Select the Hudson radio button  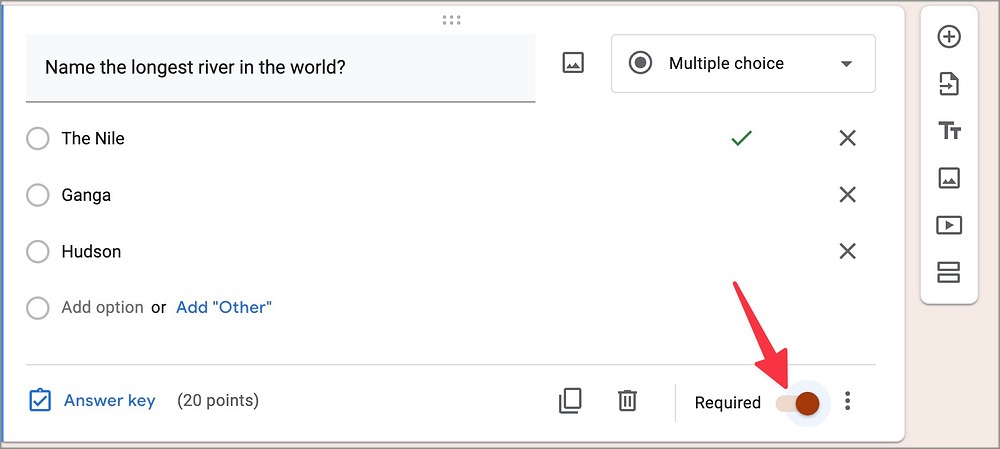click(38, 252)
